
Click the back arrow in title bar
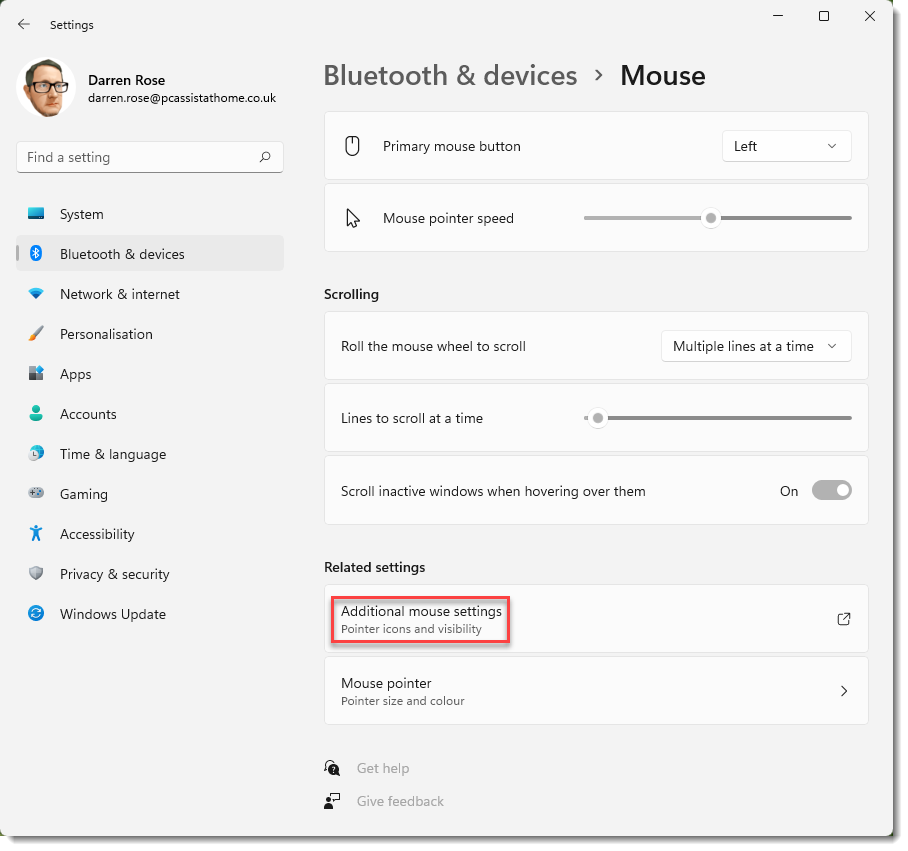(x=24, y=24)
